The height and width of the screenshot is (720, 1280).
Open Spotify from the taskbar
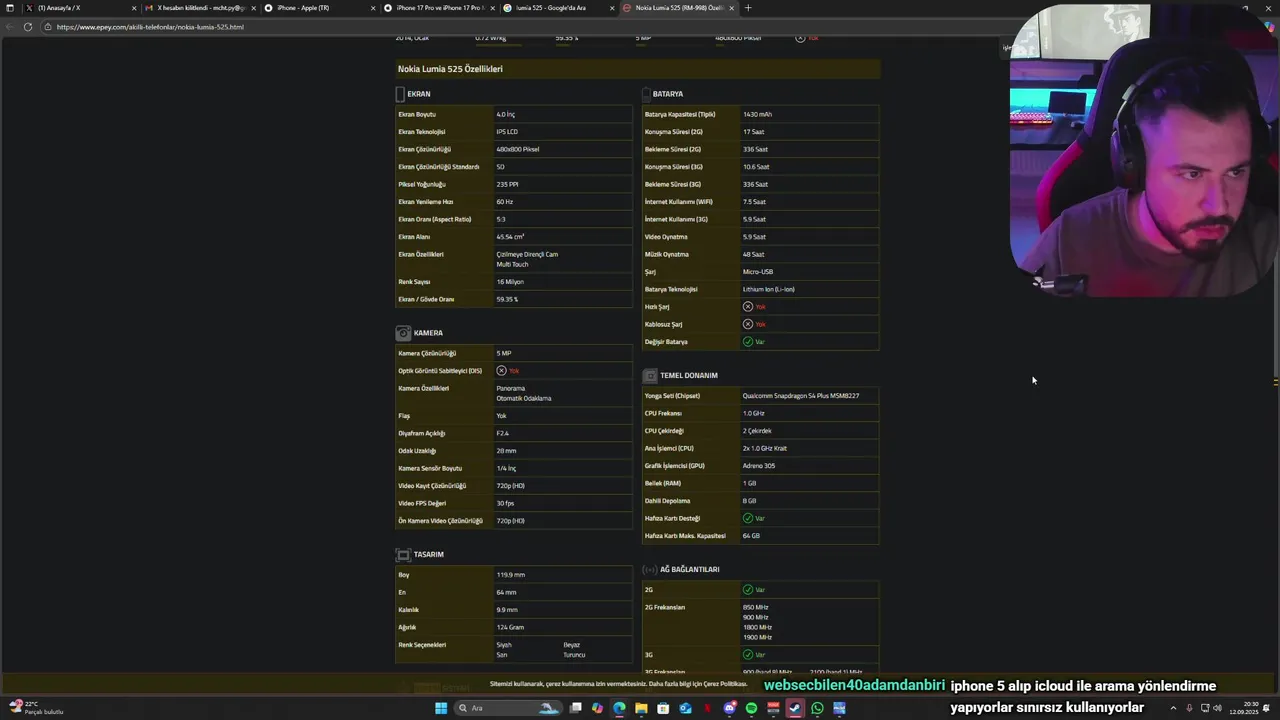click(751, 708)
